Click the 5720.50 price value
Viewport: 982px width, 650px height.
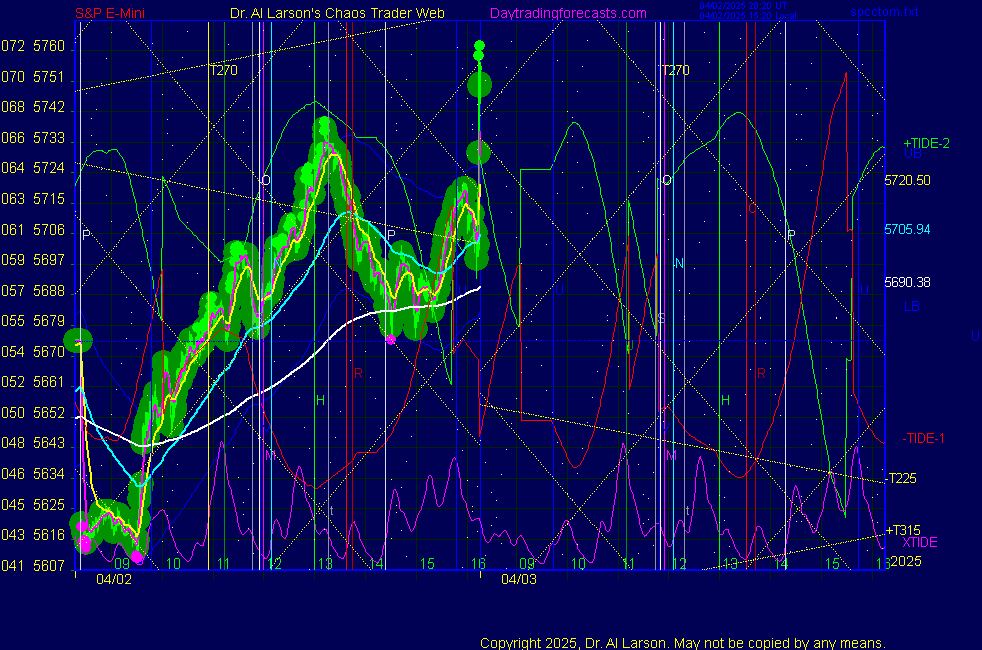pos(908,181)
